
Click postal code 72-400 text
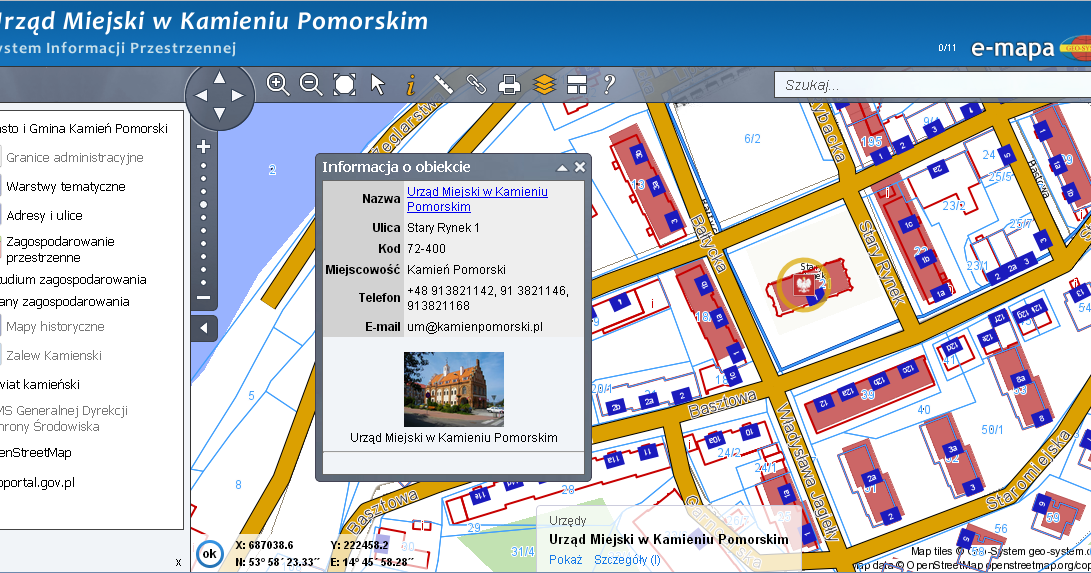(427, 248)
